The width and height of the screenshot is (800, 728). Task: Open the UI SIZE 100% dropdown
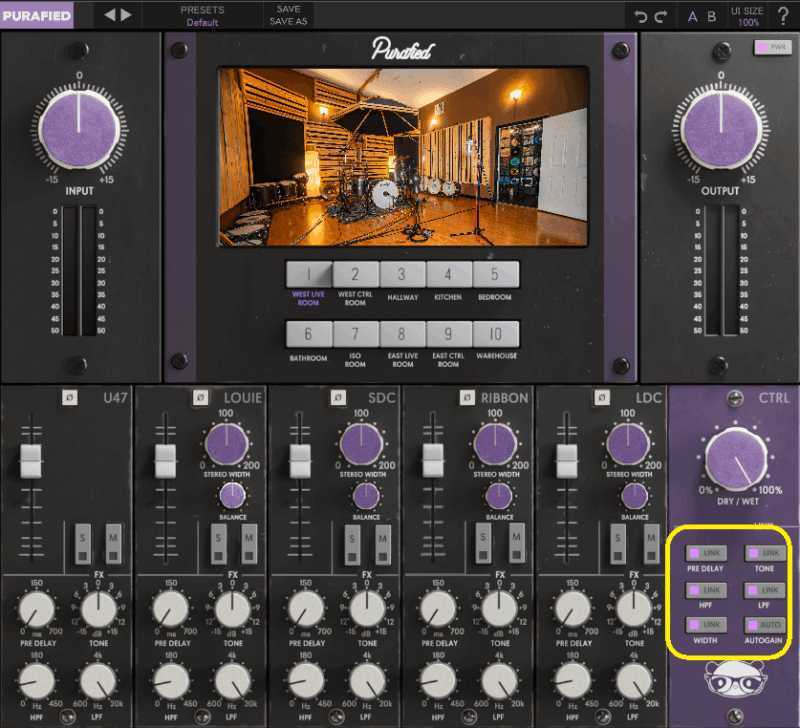coord(749,16)
